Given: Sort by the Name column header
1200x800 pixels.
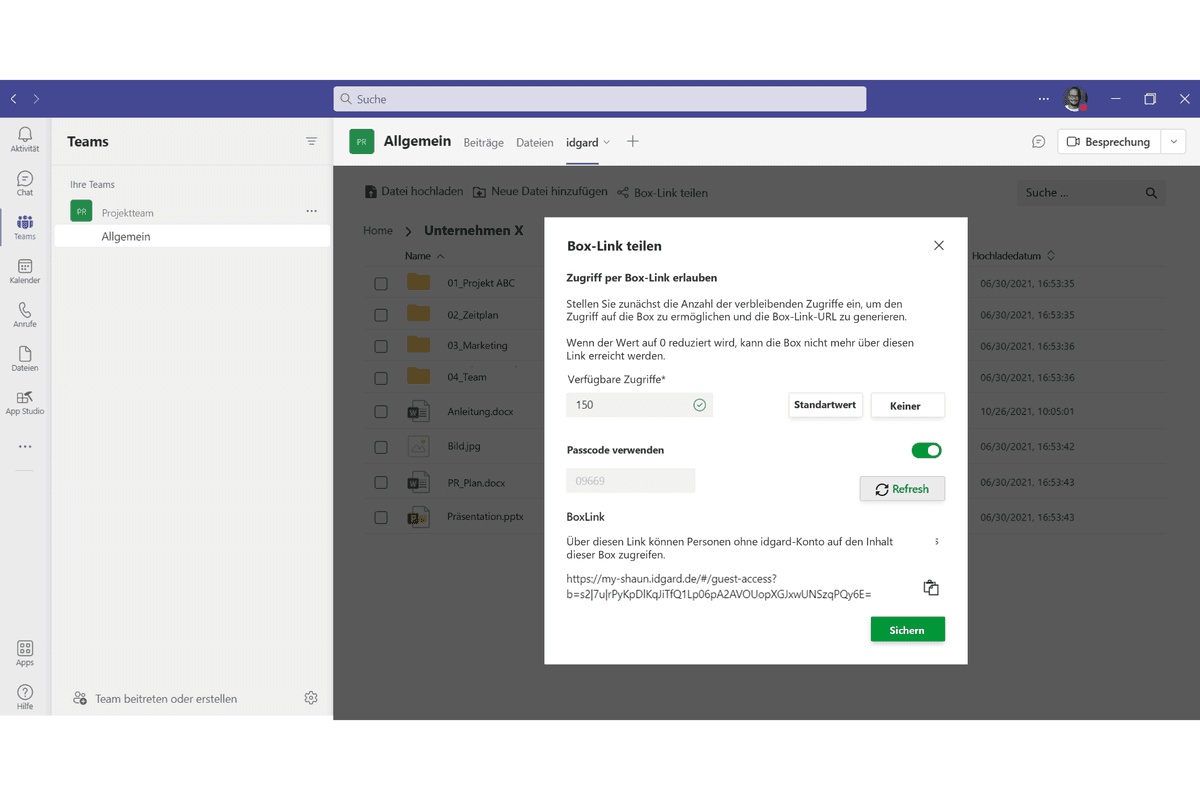Looking at the screenshot, I should point(424,256).
